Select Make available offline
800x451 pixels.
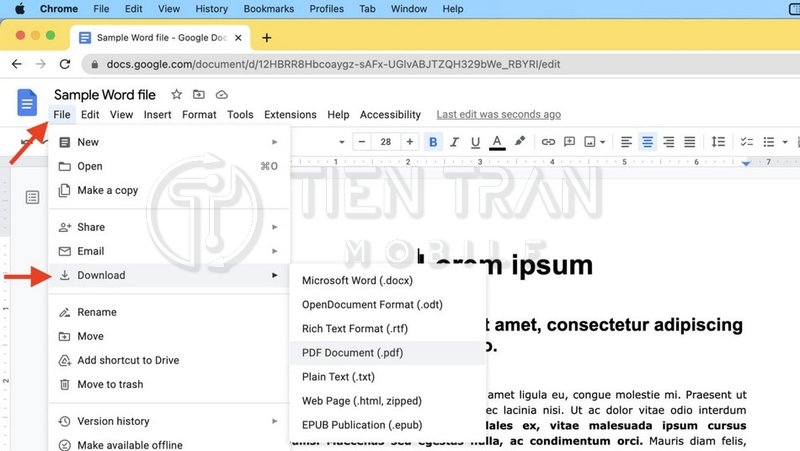(169, 445)
